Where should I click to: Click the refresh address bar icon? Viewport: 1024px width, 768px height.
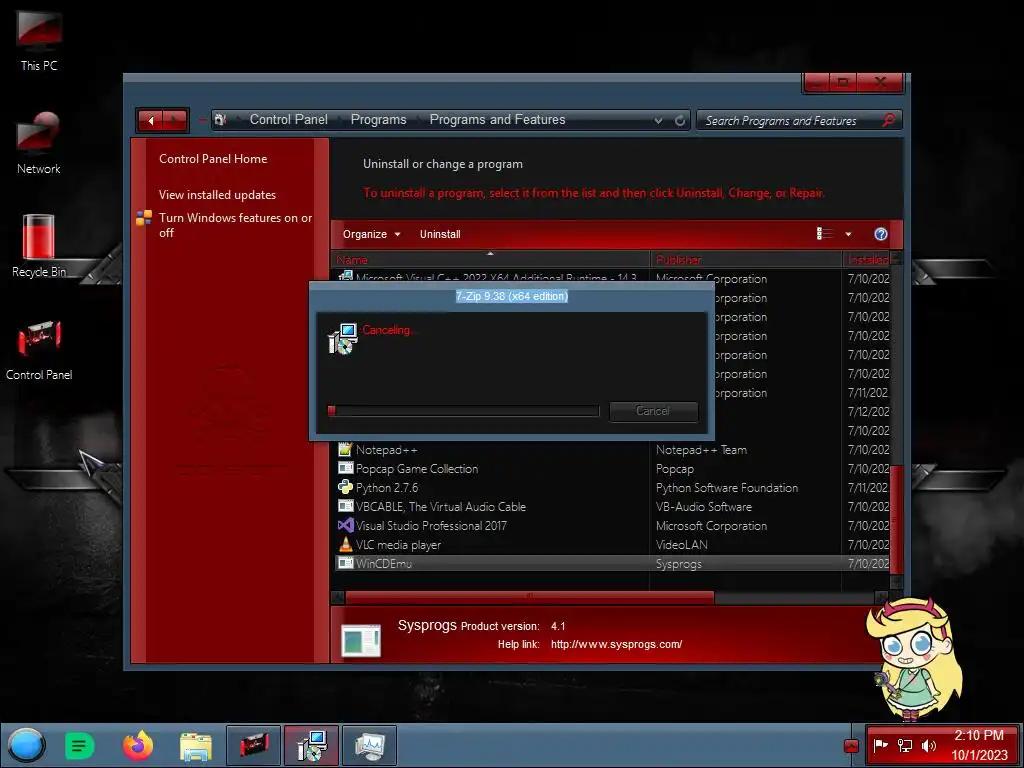point(680,120)
